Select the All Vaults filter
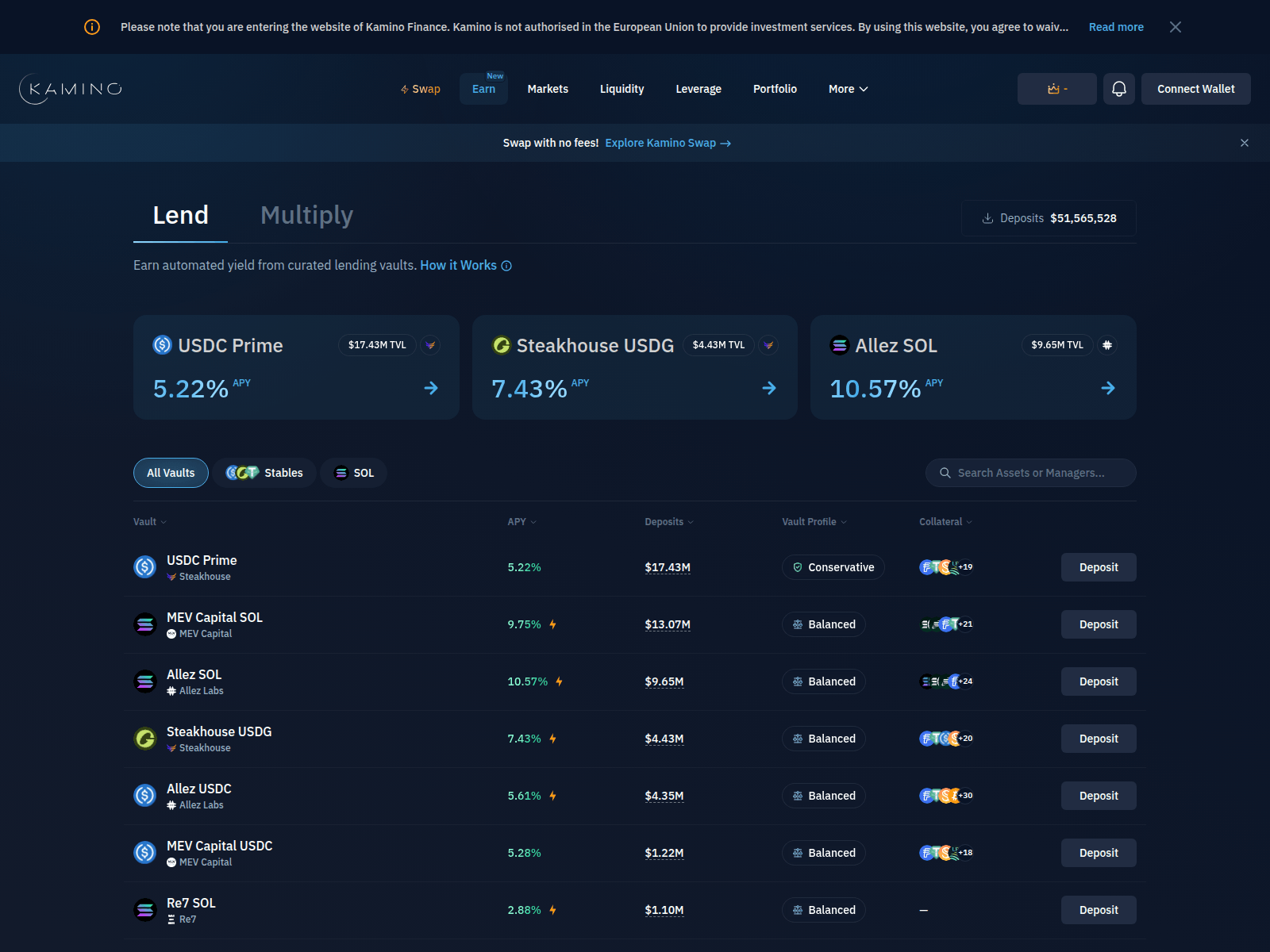This screenshot has height=952, width=1270. pyautogui.click(x=171, y=473)
